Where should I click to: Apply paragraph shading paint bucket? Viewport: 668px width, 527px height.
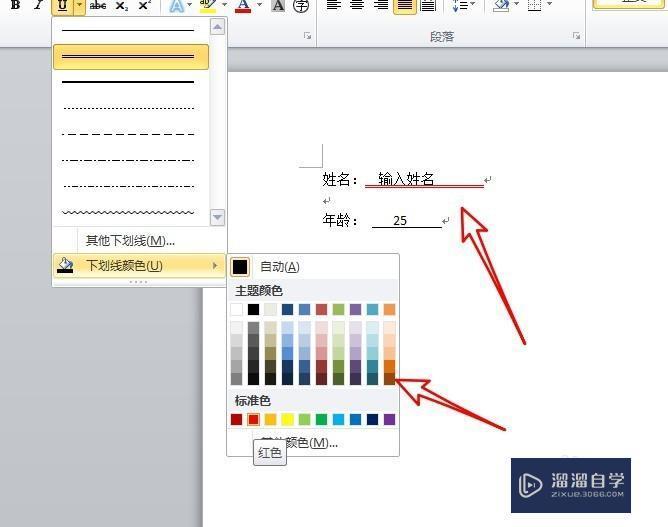pos(501,6)
